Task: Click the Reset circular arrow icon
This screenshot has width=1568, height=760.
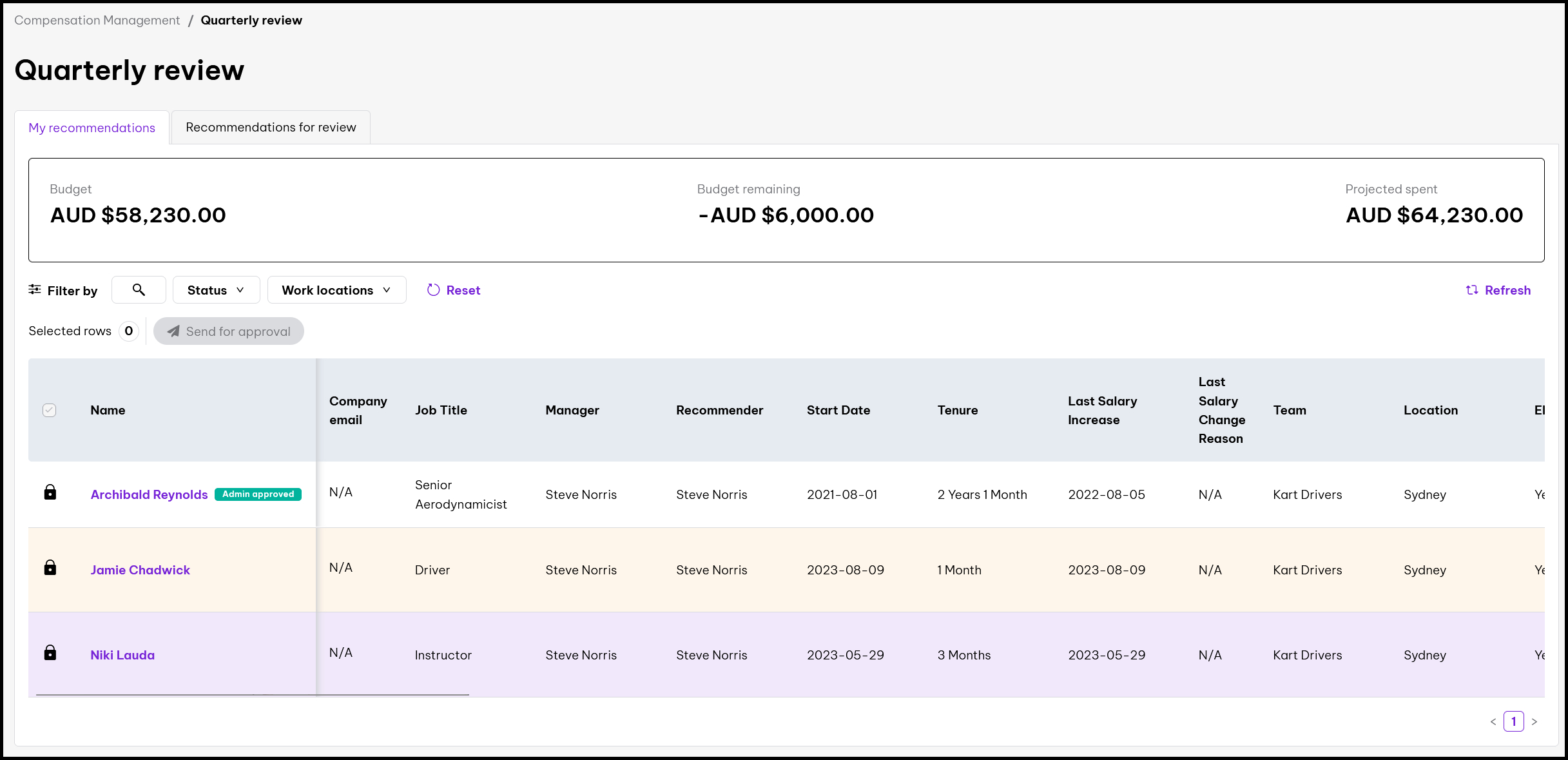Action: pyautogui.click(x=434, y=291)
